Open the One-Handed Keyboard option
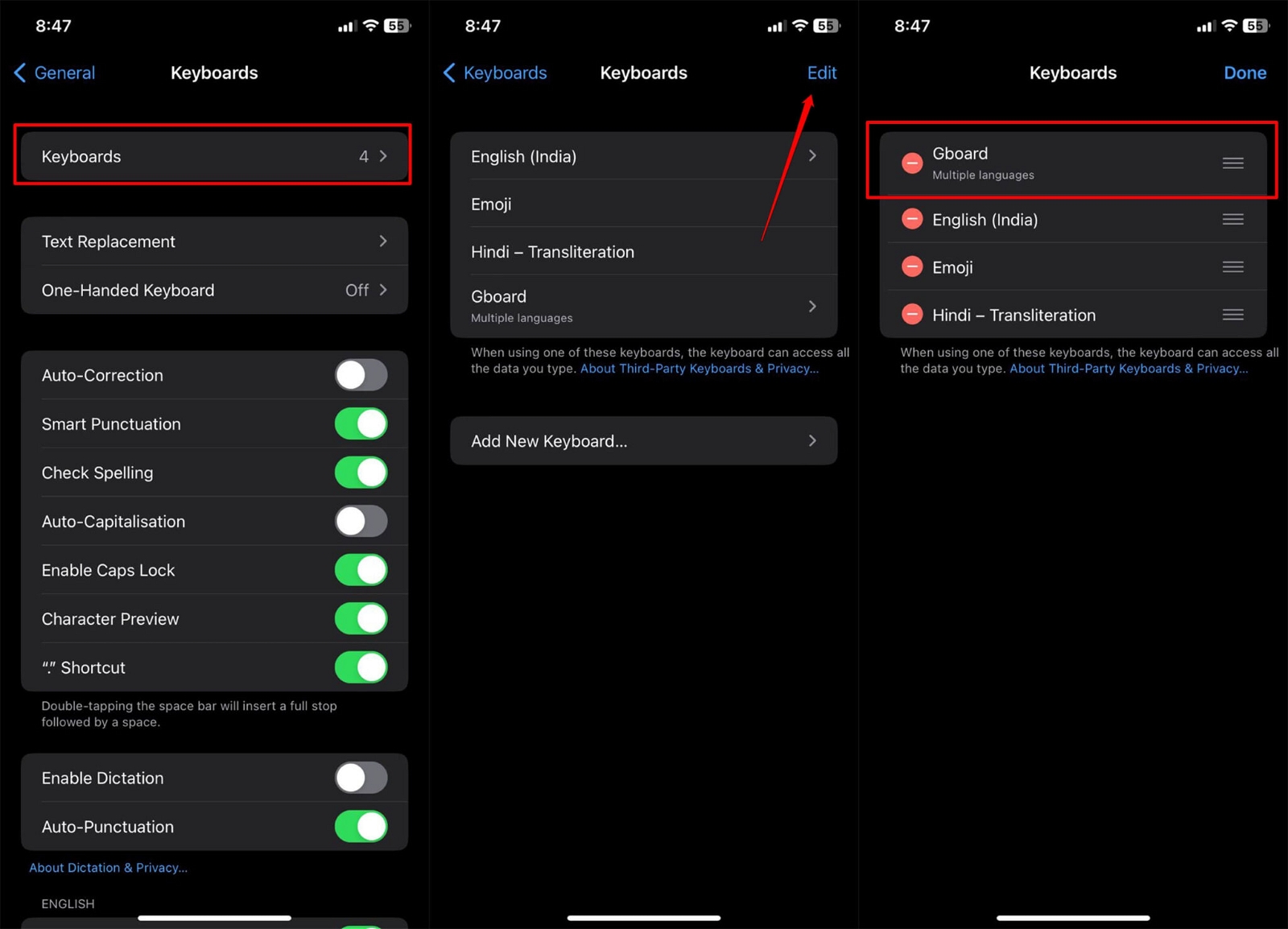Screen dimensions: 1288x929 (x=214, y=290)
